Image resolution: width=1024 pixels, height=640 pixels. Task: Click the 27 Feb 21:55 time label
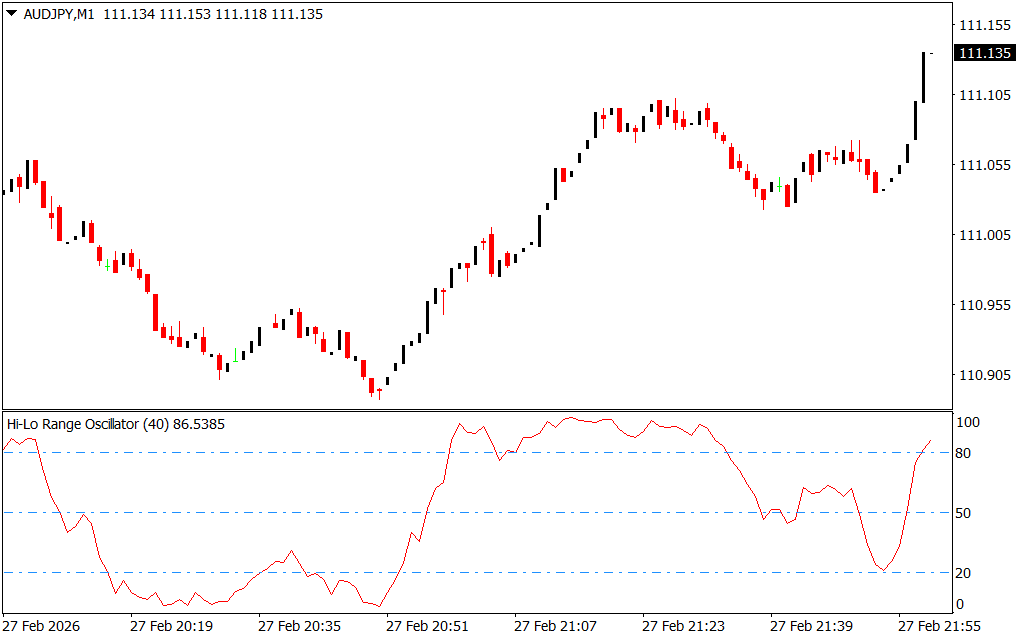939,626
